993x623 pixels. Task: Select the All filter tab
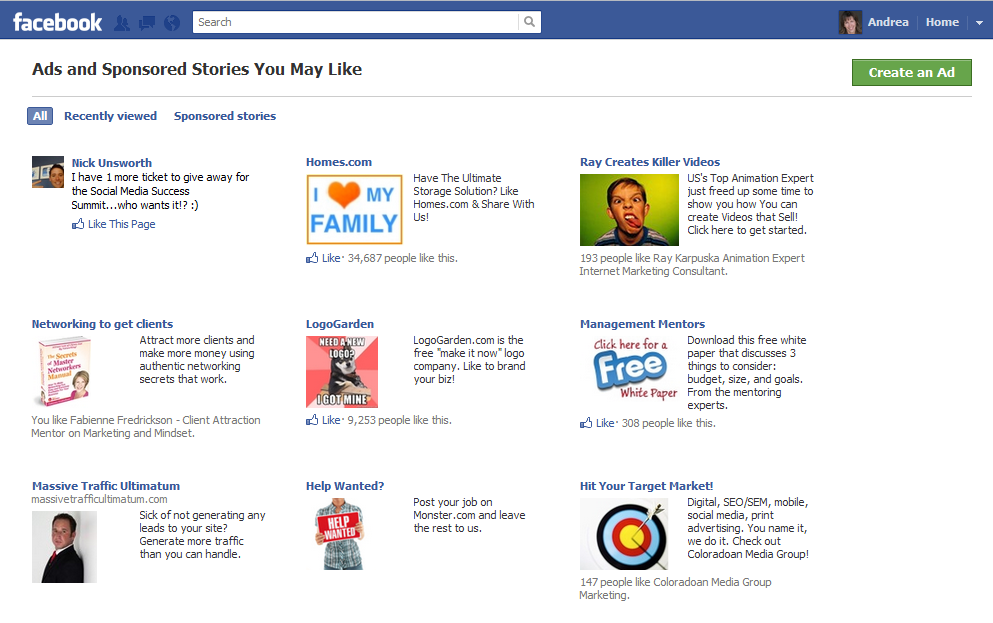(x=40, y=116)
